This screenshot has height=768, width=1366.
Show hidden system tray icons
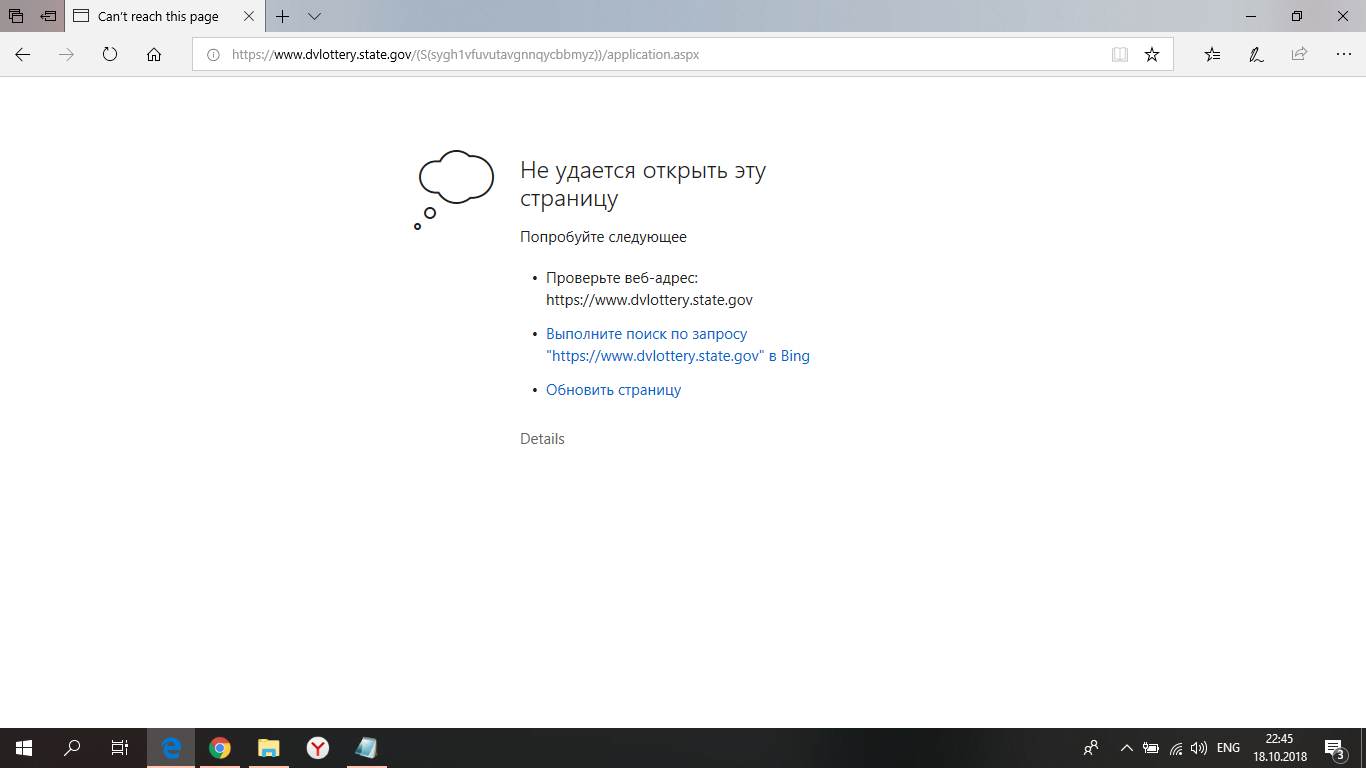pos(1126,748)
